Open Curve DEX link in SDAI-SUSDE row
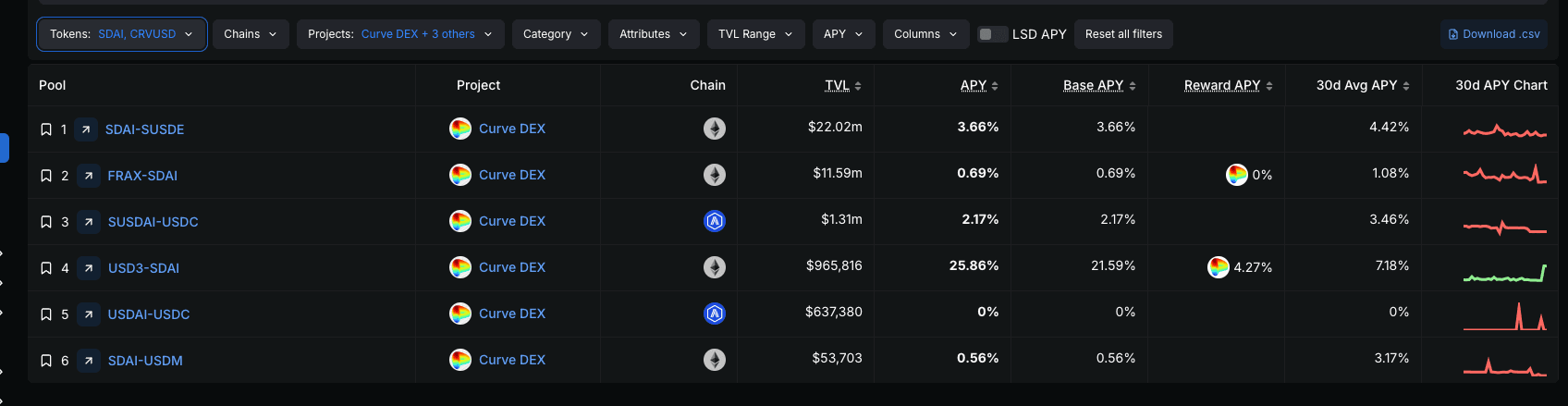 (x=512, y=129)
